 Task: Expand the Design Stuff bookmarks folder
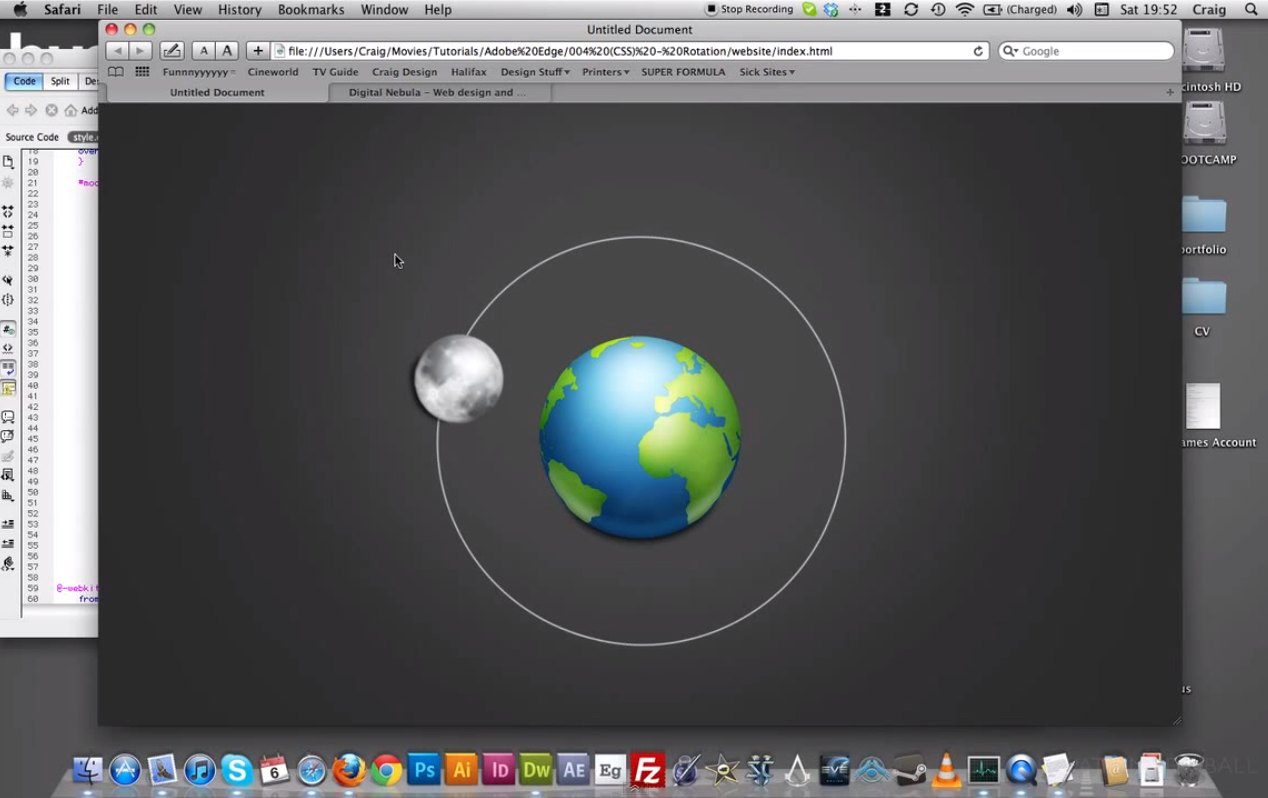tap(534, 72)
